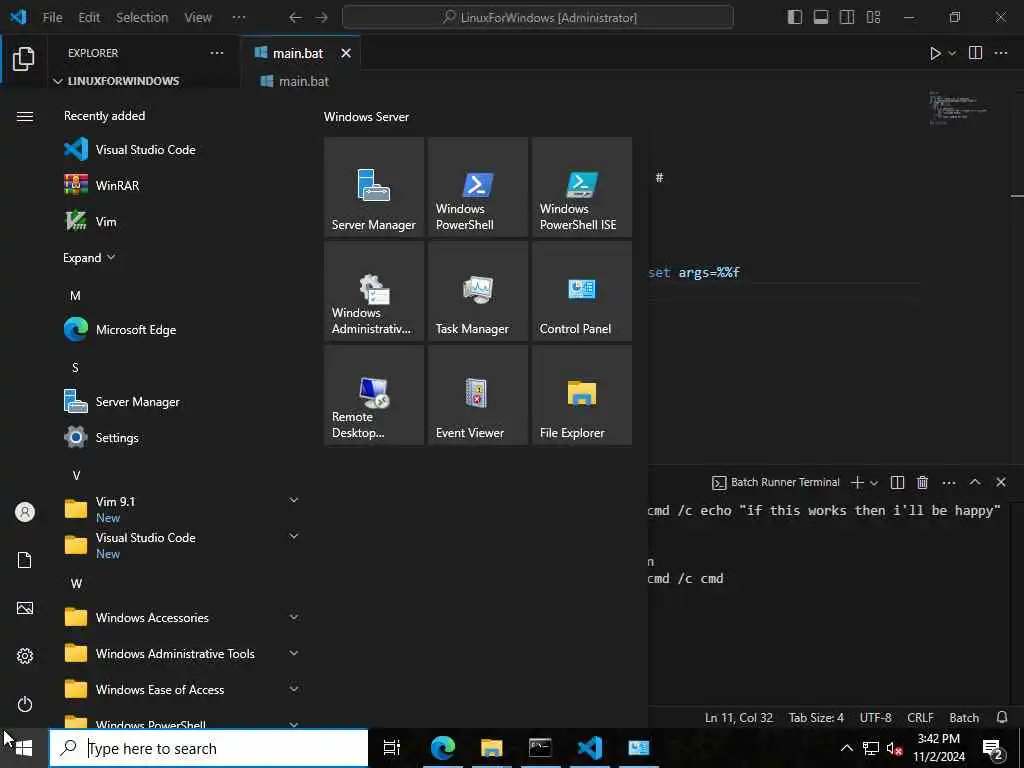The width and height of the screenshot is (1024, 768).
Task: Open Pictures from Start sidebar
Action: coord(25,608)
